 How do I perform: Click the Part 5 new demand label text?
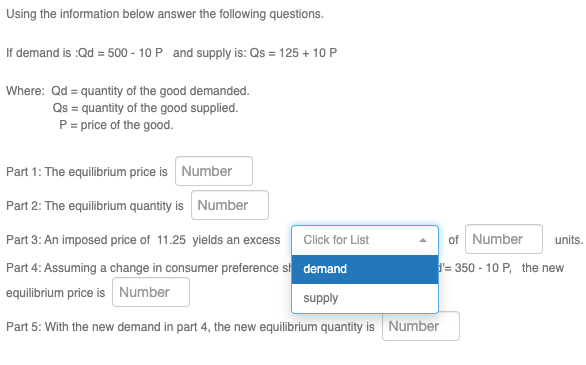[x=190, y=327]
